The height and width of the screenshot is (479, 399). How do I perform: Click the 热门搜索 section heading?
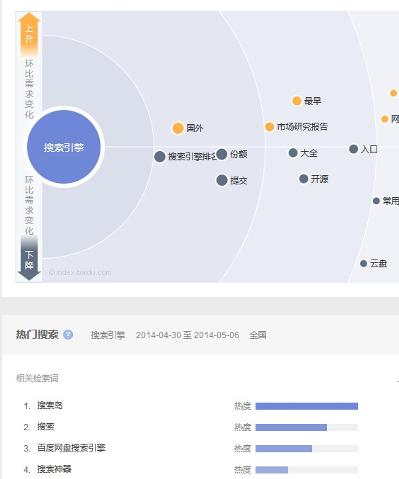pyautogui.click(x=37, y=334)
